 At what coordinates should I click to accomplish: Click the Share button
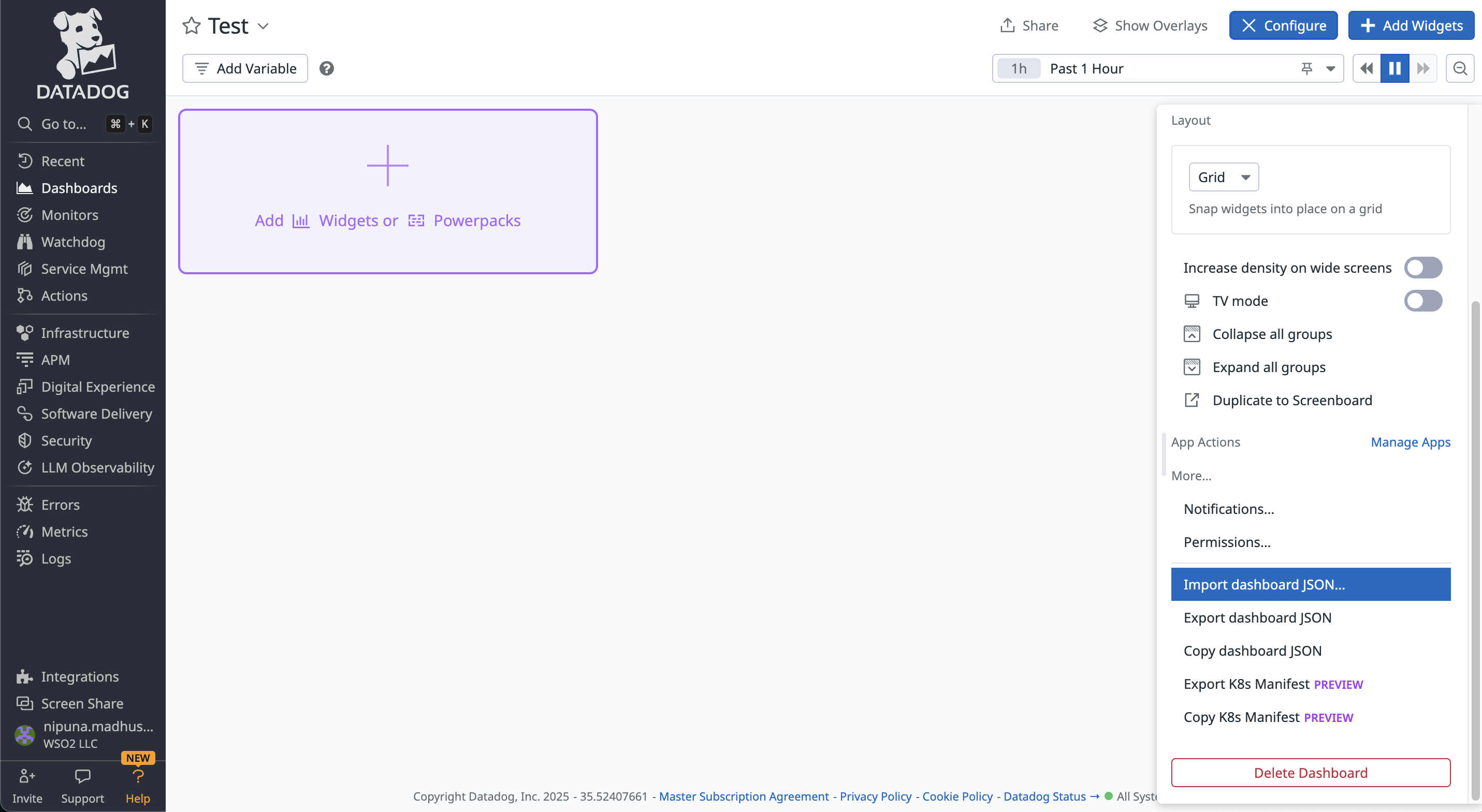click(1029, 25)
